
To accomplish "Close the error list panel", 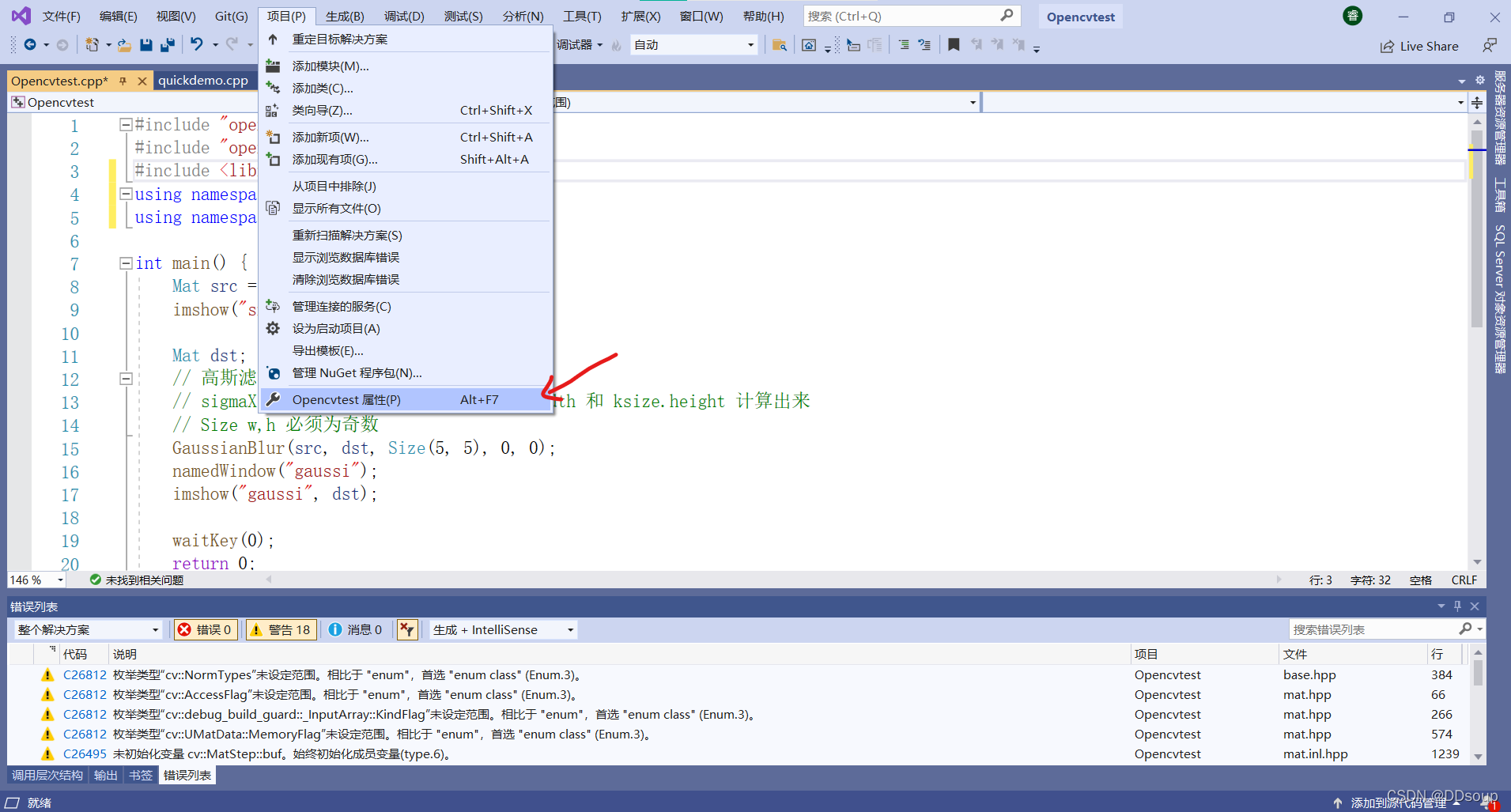I will click(x=1475, y=606).
